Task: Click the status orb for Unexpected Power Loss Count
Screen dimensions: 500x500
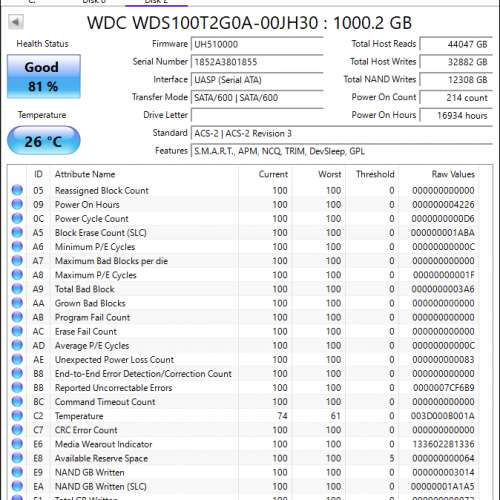Action: coord(17,359)
